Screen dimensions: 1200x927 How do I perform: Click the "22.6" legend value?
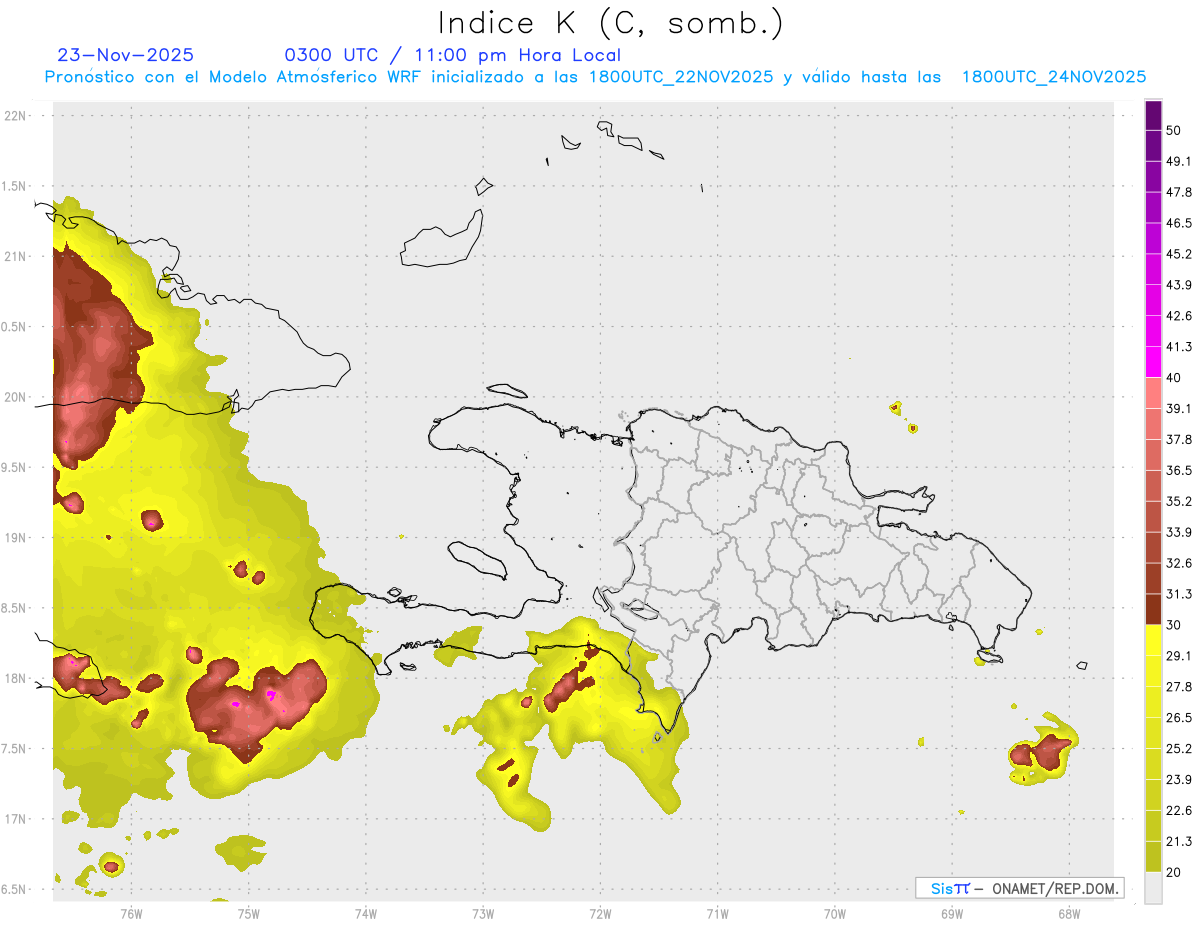coord(1179,811)
